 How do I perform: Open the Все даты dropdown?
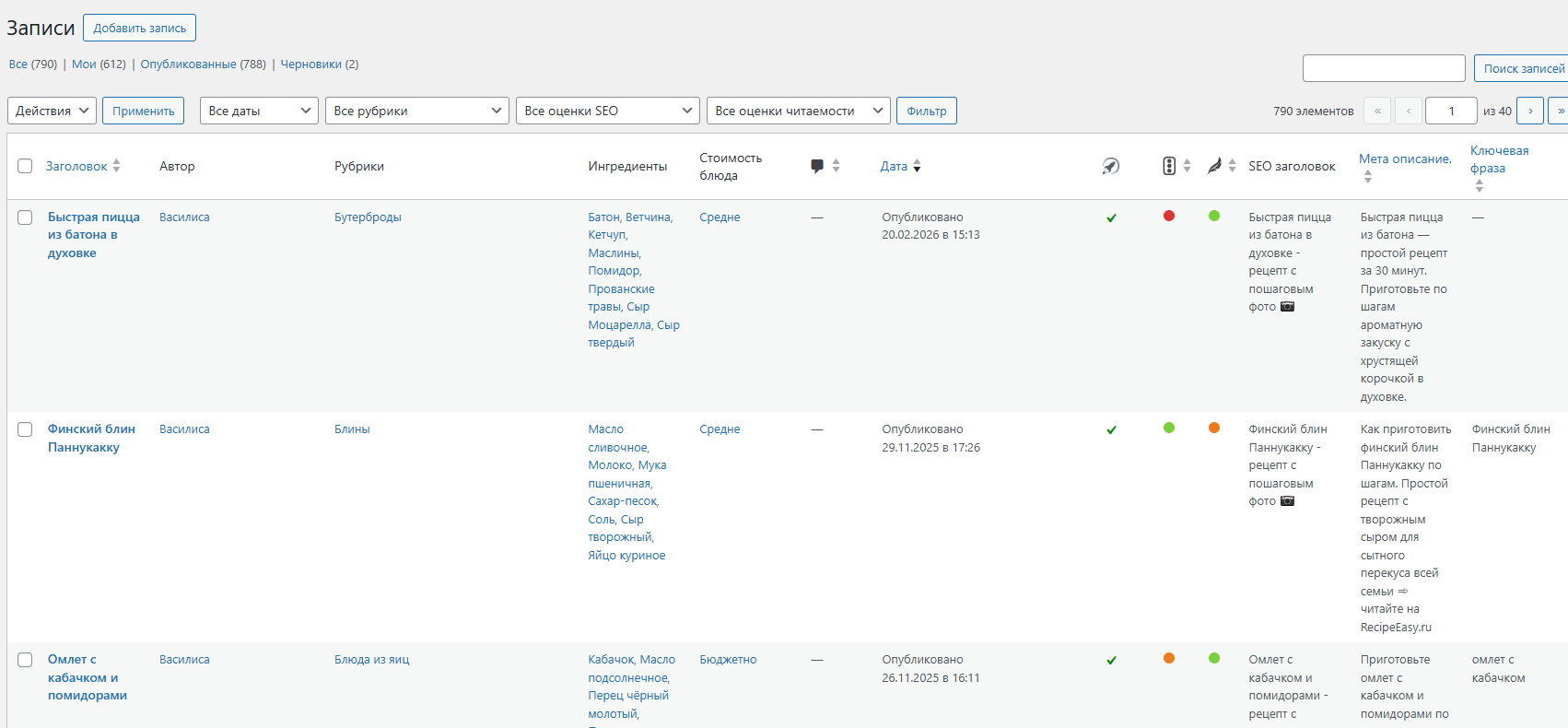tap(259, 111)
